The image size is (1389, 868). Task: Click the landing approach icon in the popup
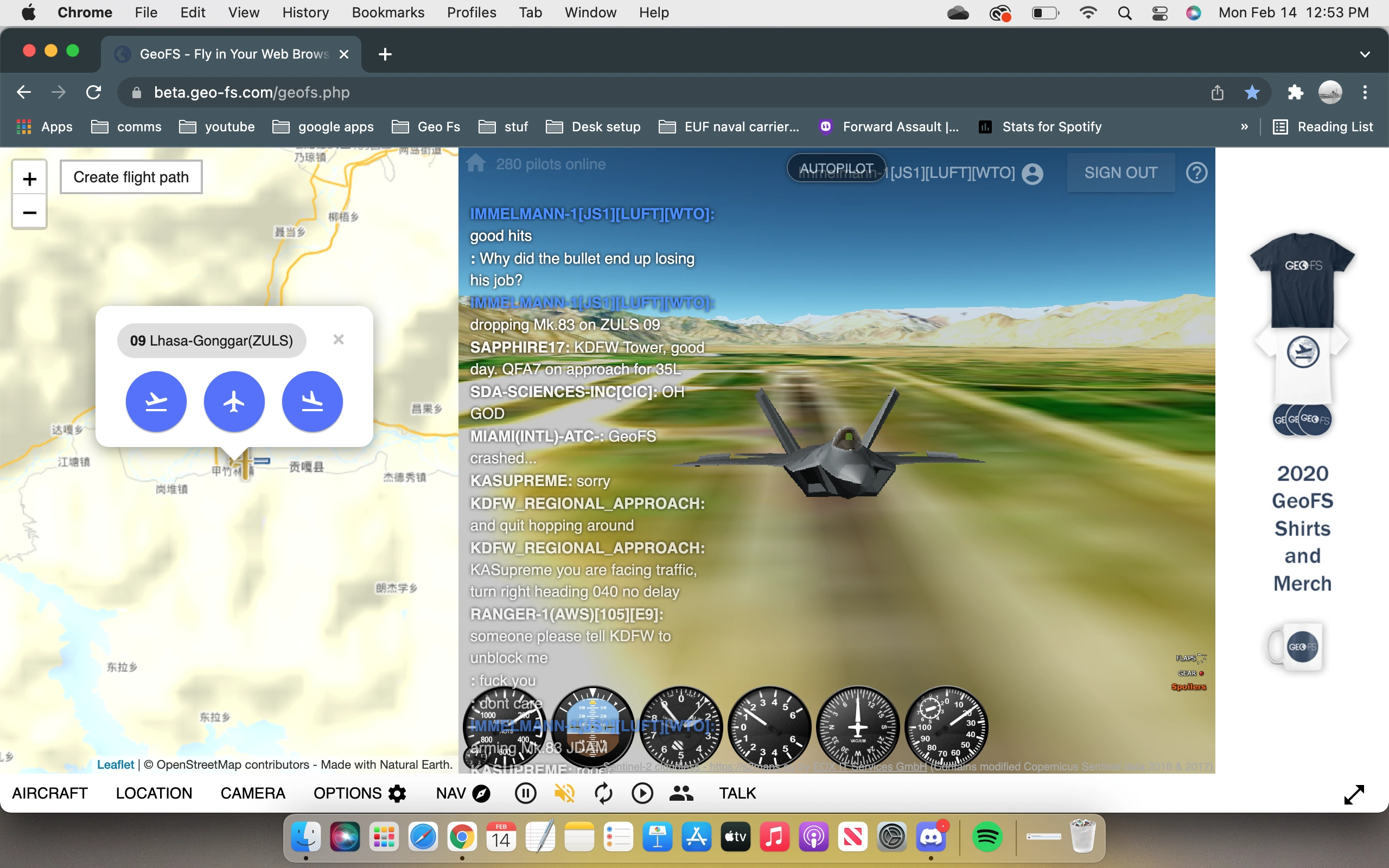312,401
